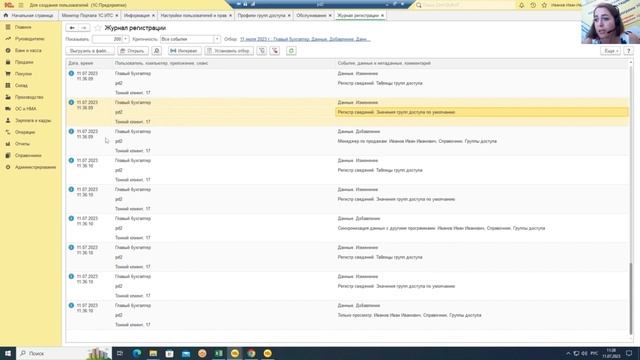Switch to Монитор Портала 1С:ИТС tab
640x360 pixels.
(87, 16)
